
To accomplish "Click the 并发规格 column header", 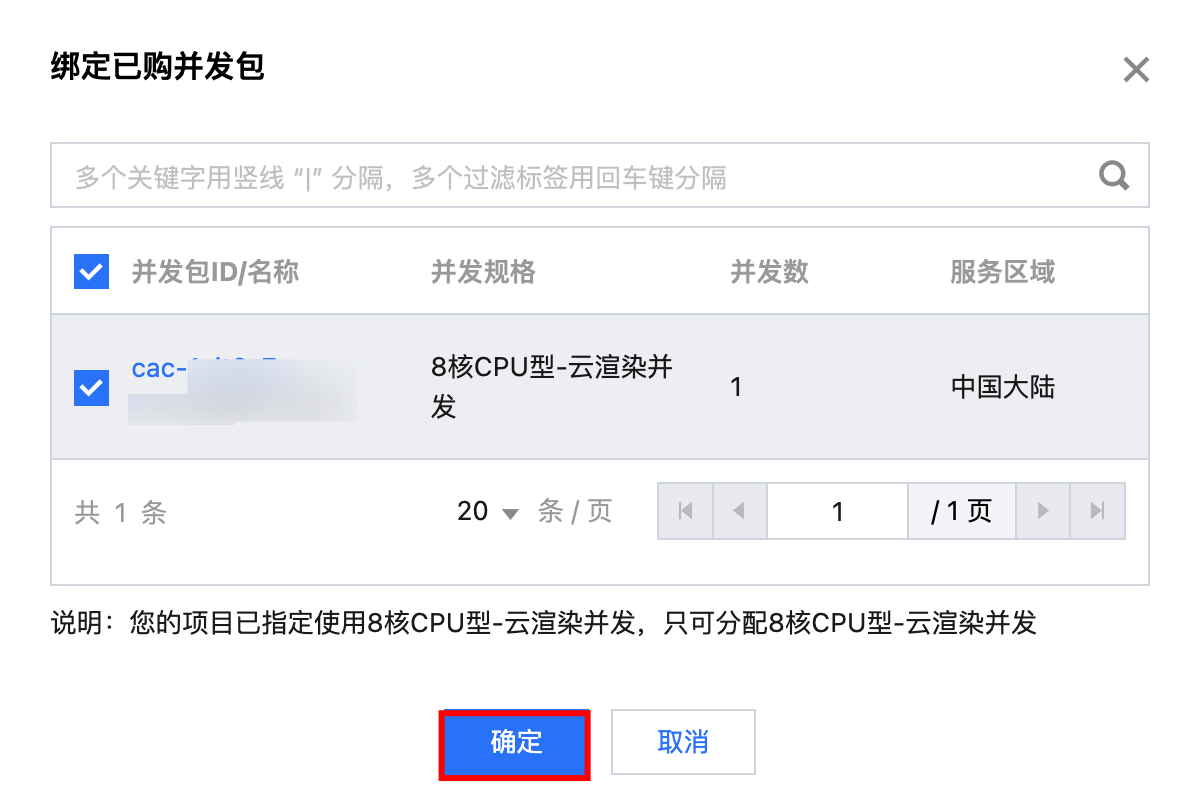I will pos(483,271).
